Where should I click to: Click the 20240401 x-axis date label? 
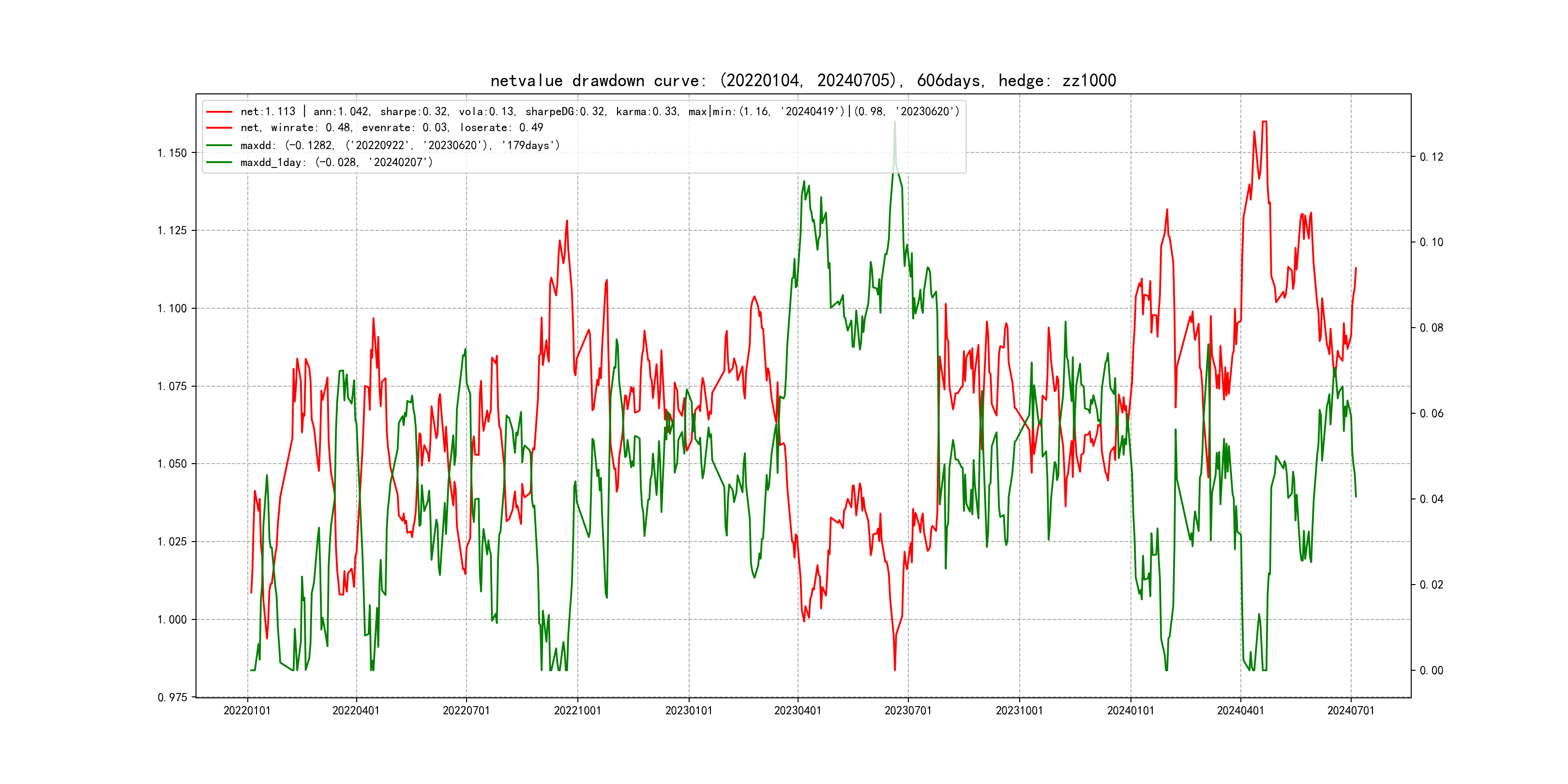point(1240,710)
